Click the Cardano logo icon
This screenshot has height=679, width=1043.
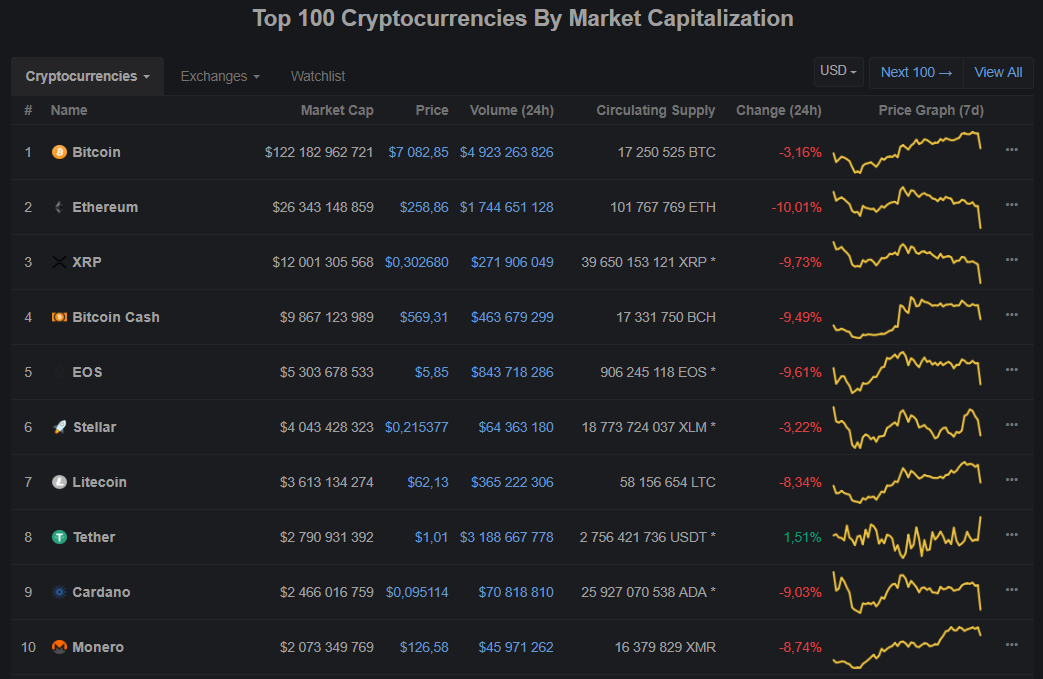59,592
